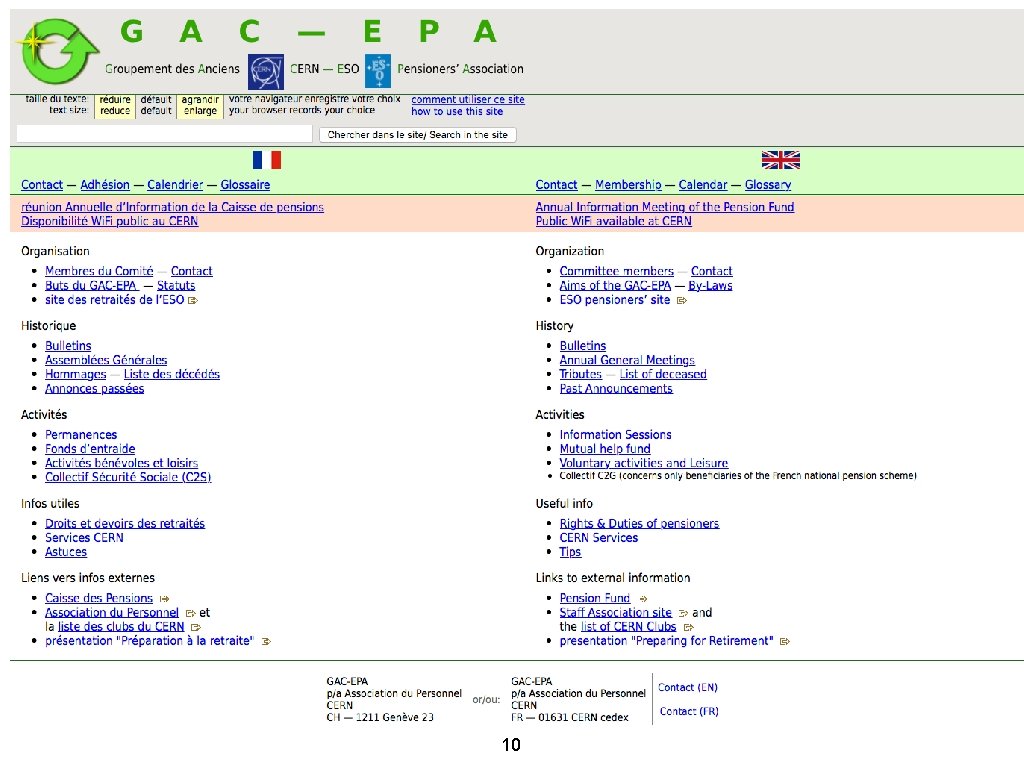Click the CERN logo icon in the header
The width and height of the screenshot is (1024, 768).
pos(266,72)
